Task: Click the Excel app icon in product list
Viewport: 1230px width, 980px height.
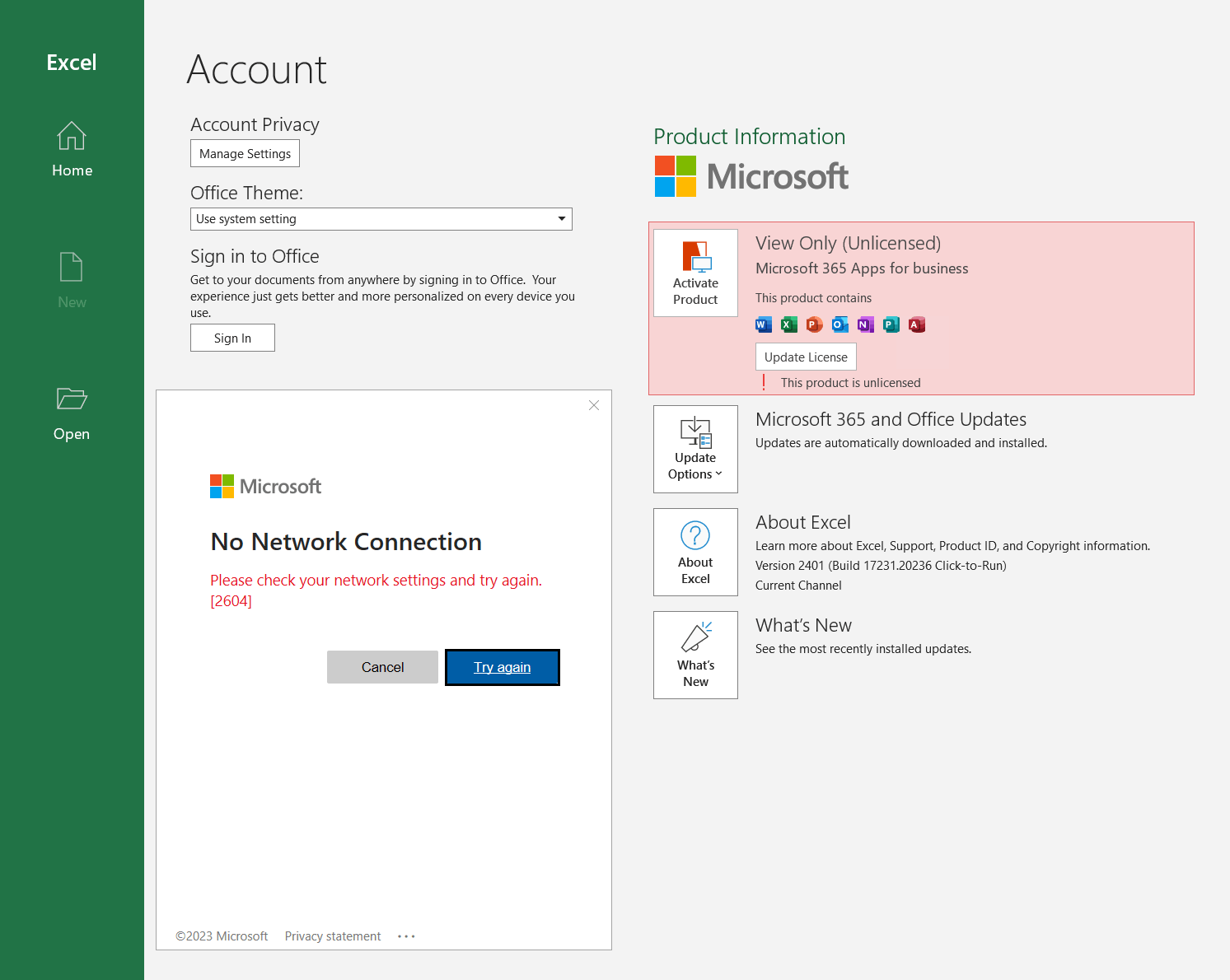Action: click(789, 324)
